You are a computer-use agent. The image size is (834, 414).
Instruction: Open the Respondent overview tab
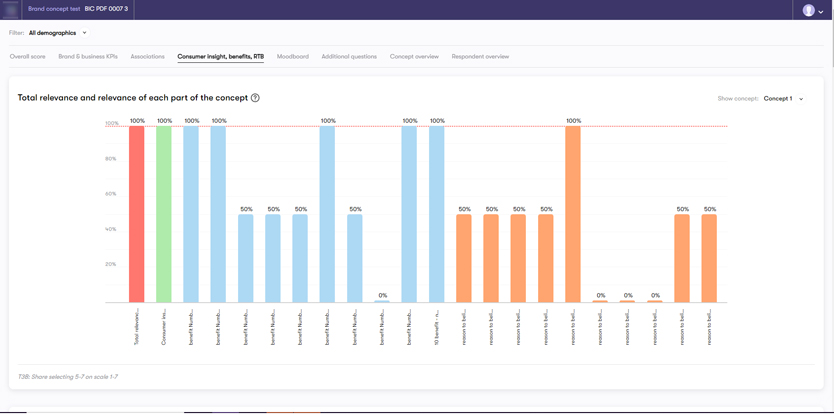(480, 57)
